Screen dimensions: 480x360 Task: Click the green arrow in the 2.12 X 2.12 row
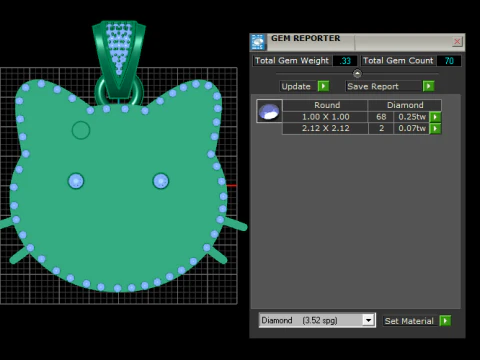(435, 128)
